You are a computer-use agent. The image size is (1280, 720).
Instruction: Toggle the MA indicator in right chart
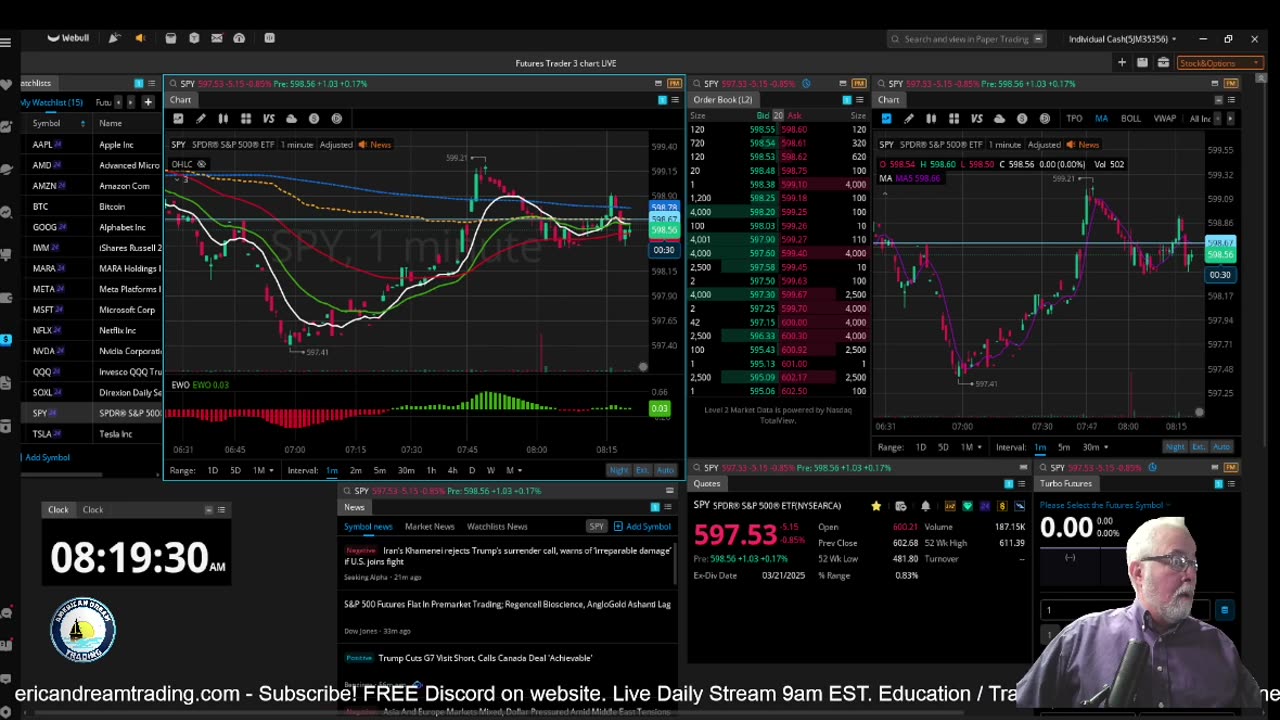[x=1101, y=119]
